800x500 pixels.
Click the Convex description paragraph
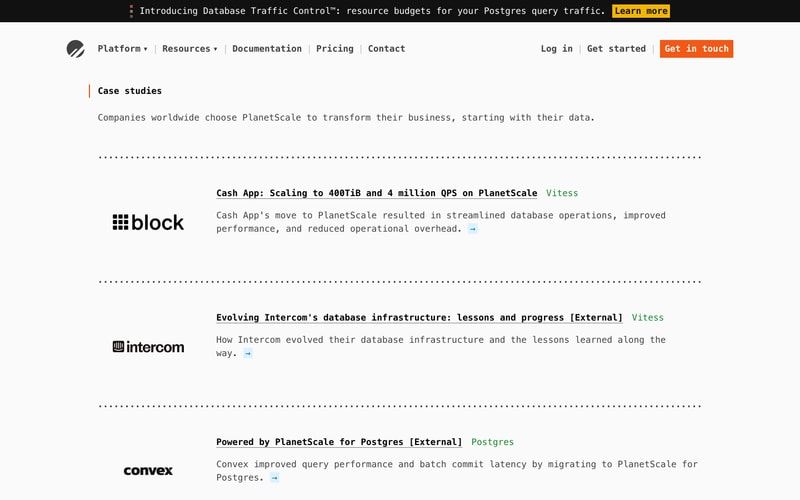pos(457,471)
